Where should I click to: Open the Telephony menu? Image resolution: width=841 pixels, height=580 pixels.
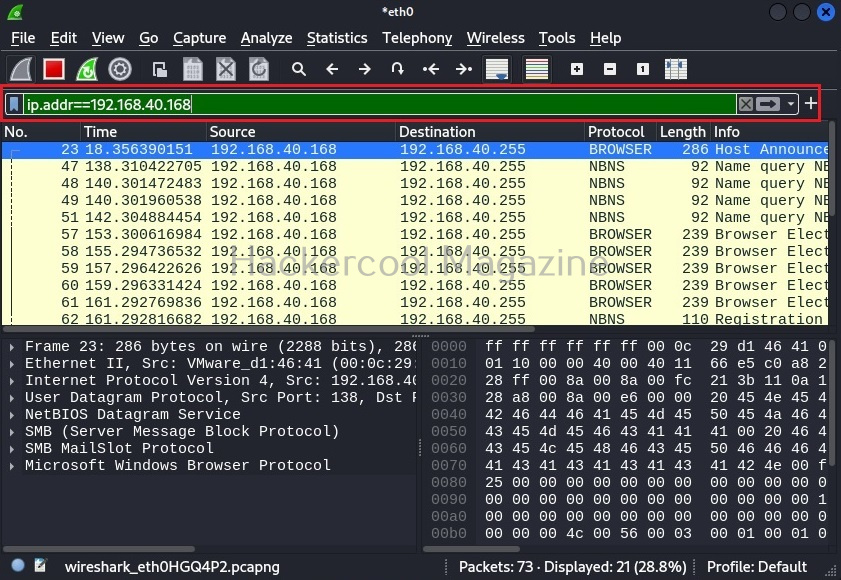coord(417,38)
